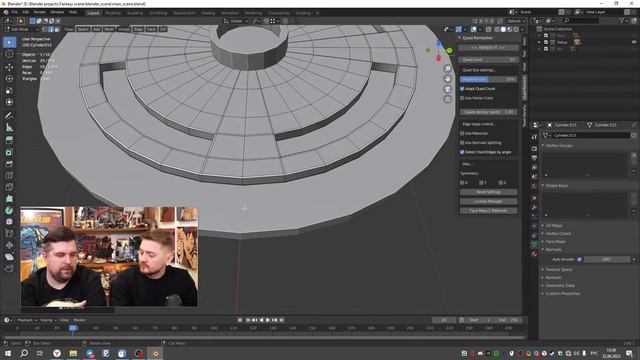Expand Quad Size settings section

coord(479,70)
